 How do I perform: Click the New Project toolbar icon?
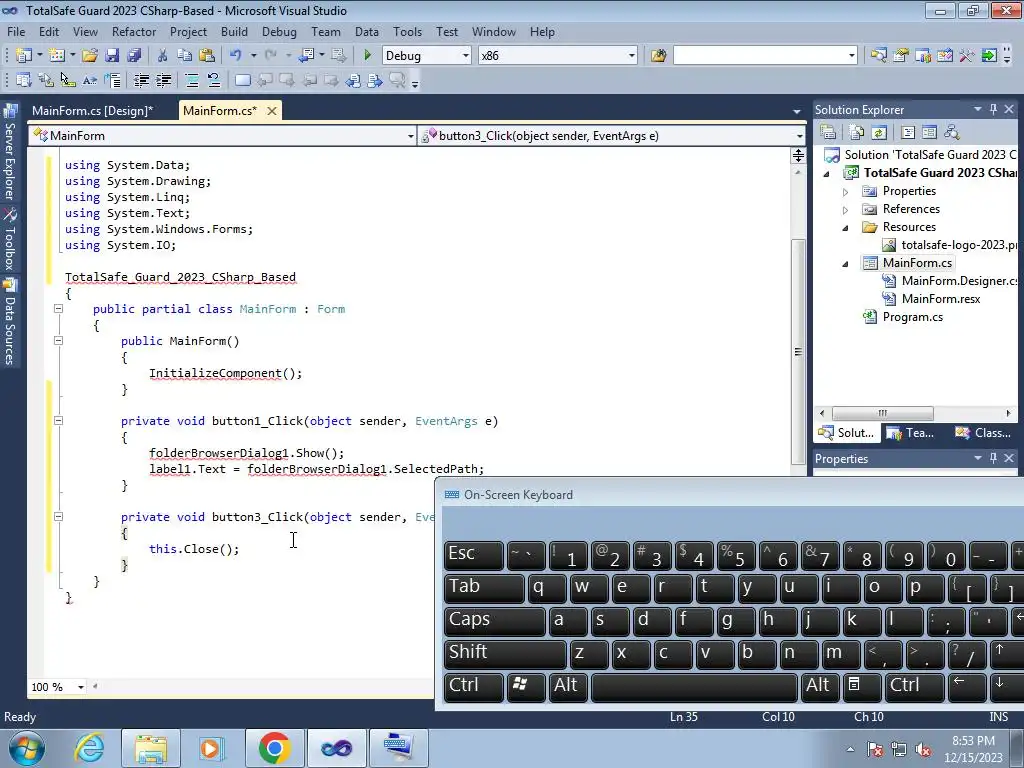(x=24, y=56)
